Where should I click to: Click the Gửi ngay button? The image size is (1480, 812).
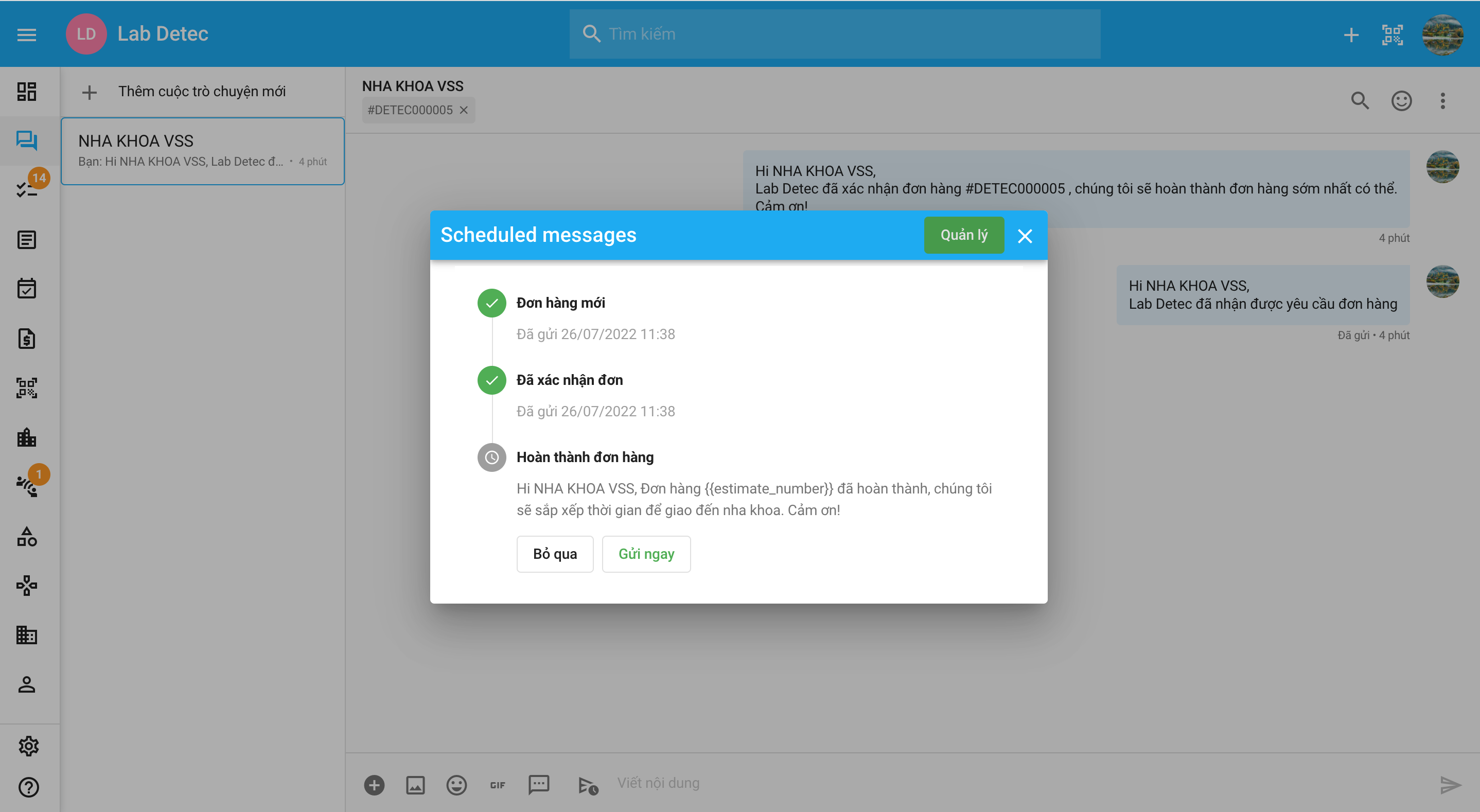[646, 554]
